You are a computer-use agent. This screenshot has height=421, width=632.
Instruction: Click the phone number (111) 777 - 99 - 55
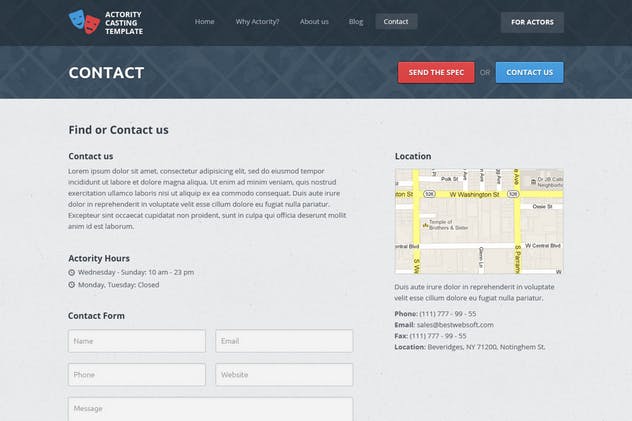pos(448,313)
